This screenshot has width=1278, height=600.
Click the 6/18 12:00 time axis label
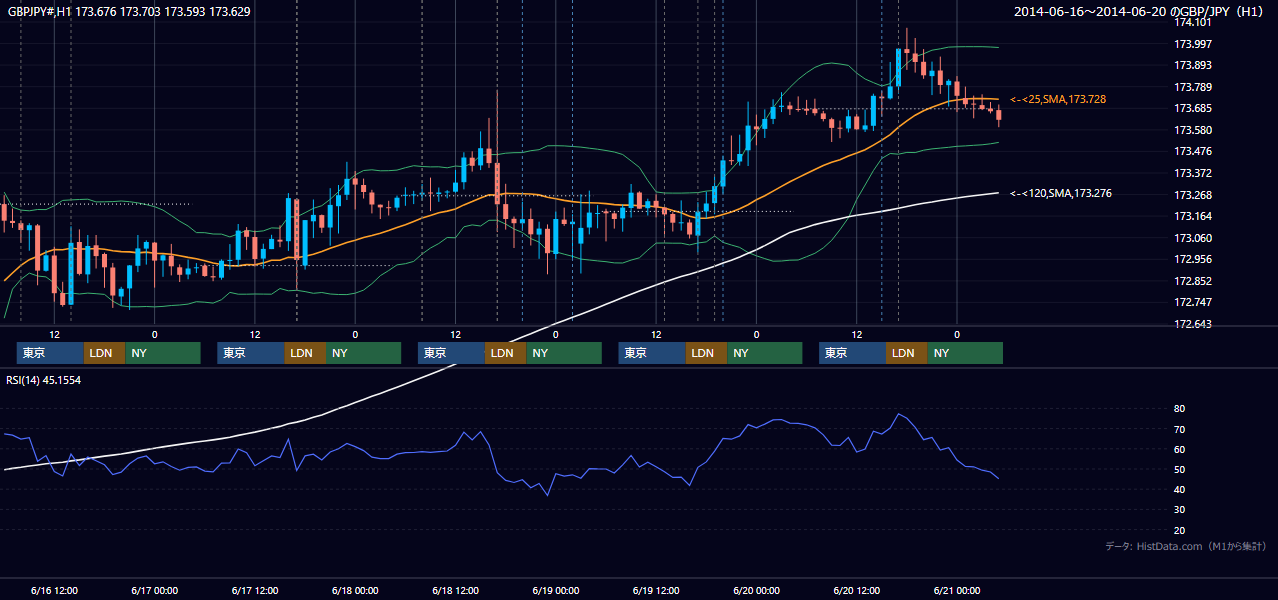tap(456, 590)
